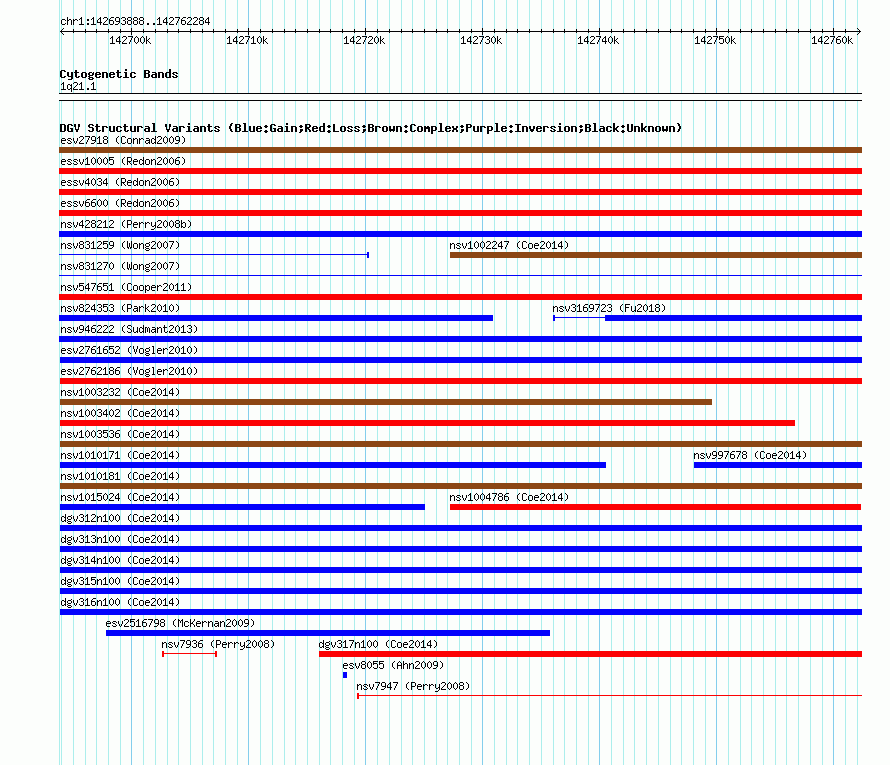
Task: Click the thin blue nsv831259 line
Action: coord(214,255)
